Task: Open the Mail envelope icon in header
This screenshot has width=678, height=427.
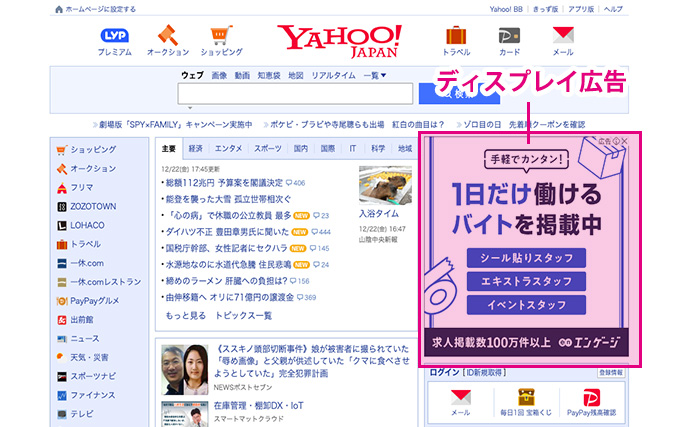Action: pyautogui.click(x=563, y=36)
